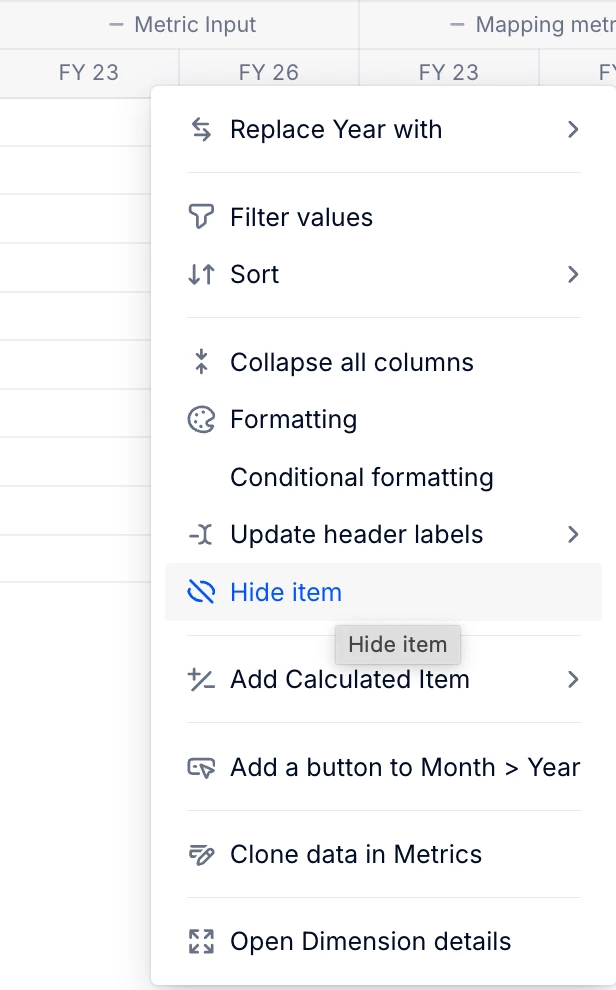The height and width of the screenshot is (990, 616).
Task: Select Clone data in Metrics
Action: [355, 855]
